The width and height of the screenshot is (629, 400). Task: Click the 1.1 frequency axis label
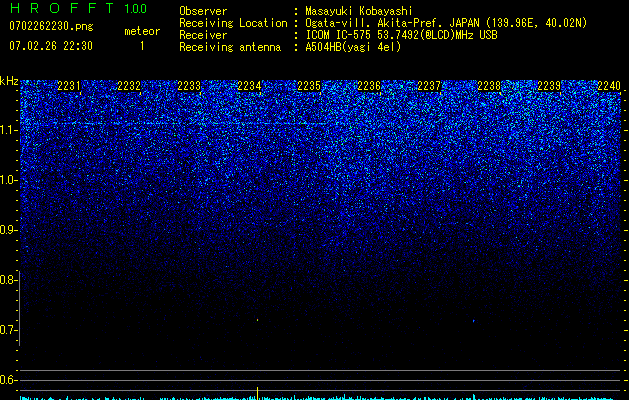(x=8, y=130)
